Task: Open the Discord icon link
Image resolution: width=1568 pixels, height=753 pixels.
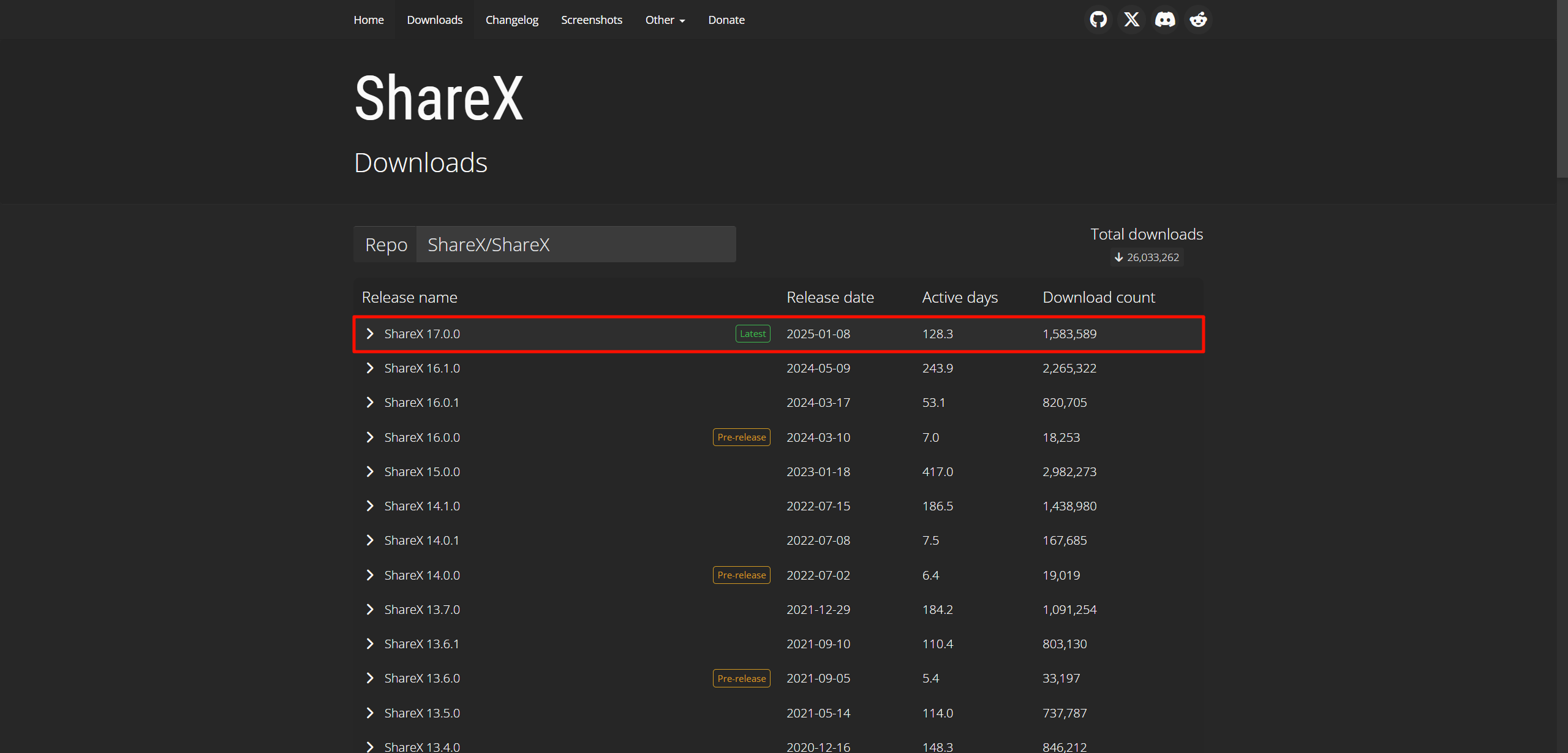Action: 1164,20
